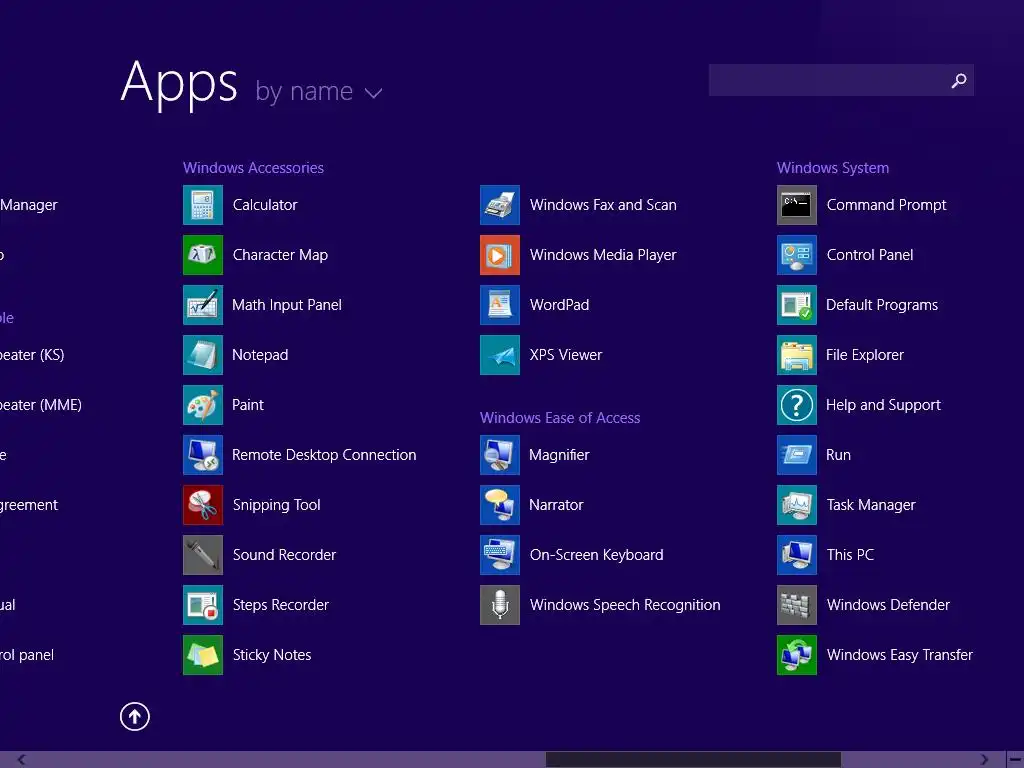The width and height of the screenshot is (1024, 768).
Task: Click the File Explorer icon
Action: coord(797,355)
